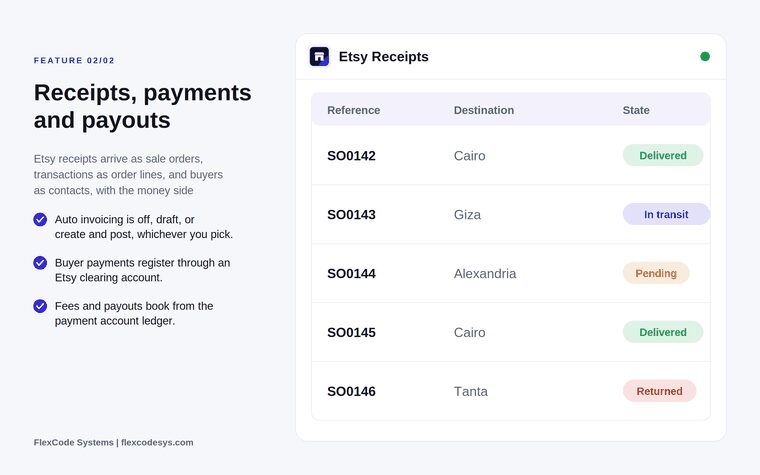Click the Cairo destination in SO0145 row

point(469,332)
